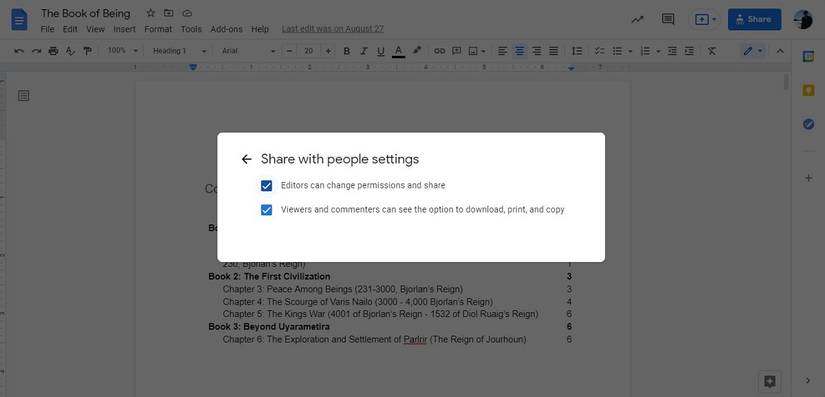Screen dimensions: 825x397
Task: Click Clear formatting icon
Action: tap(712, 51)
